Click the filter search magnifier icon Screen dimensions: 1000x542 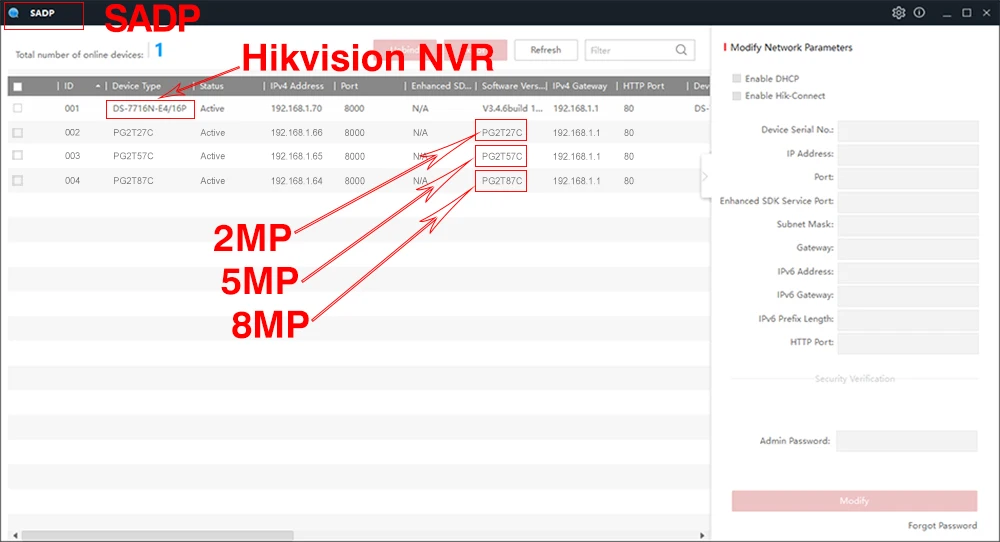click(681, 50)
